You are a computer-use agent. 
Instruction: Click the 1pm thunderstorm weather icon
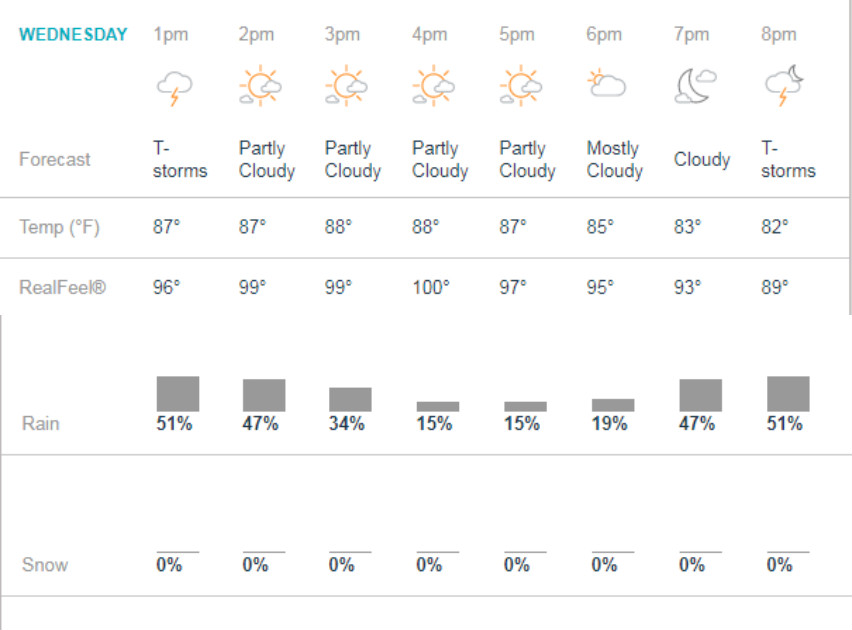click(174, 88)
